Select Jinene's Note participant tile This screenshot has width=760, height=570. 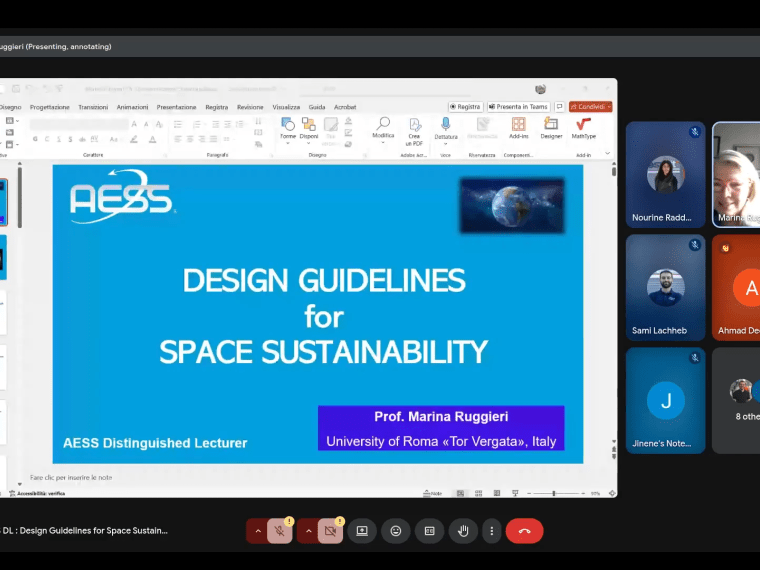665,400
